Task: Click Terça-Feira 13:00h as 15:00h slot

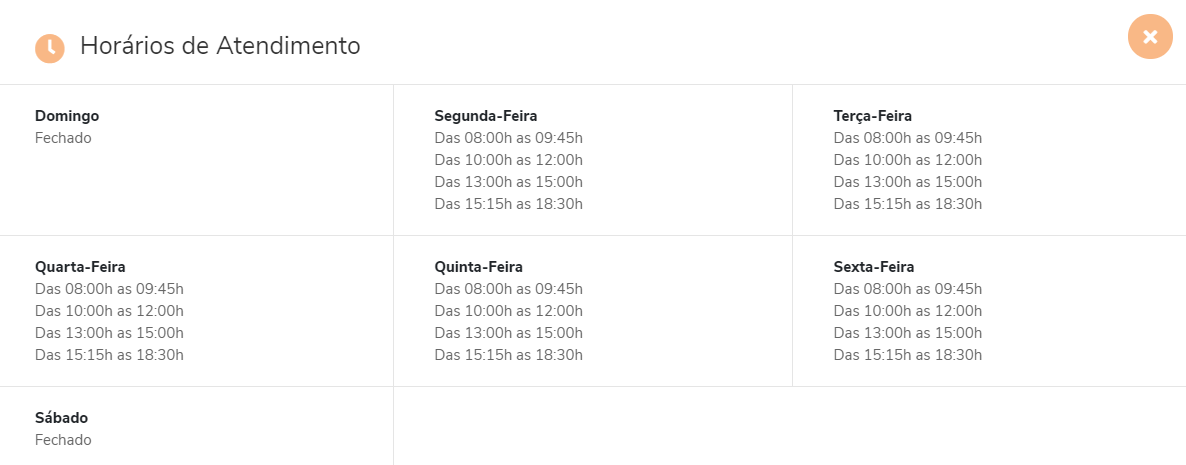Action: click(x=908, y=182)
